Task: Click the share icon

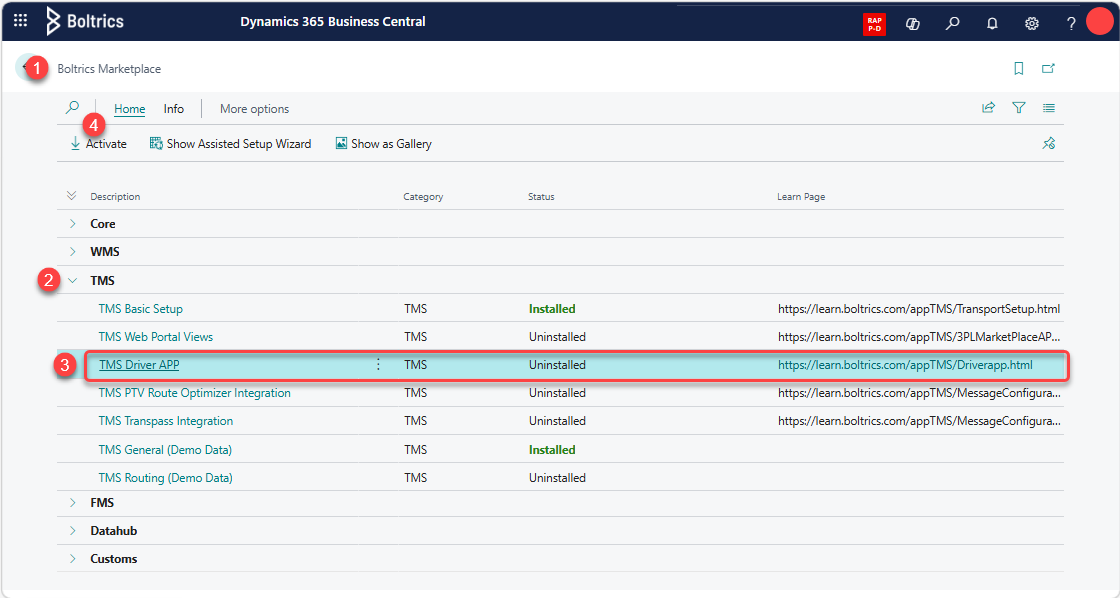Action: pos(989,108)
